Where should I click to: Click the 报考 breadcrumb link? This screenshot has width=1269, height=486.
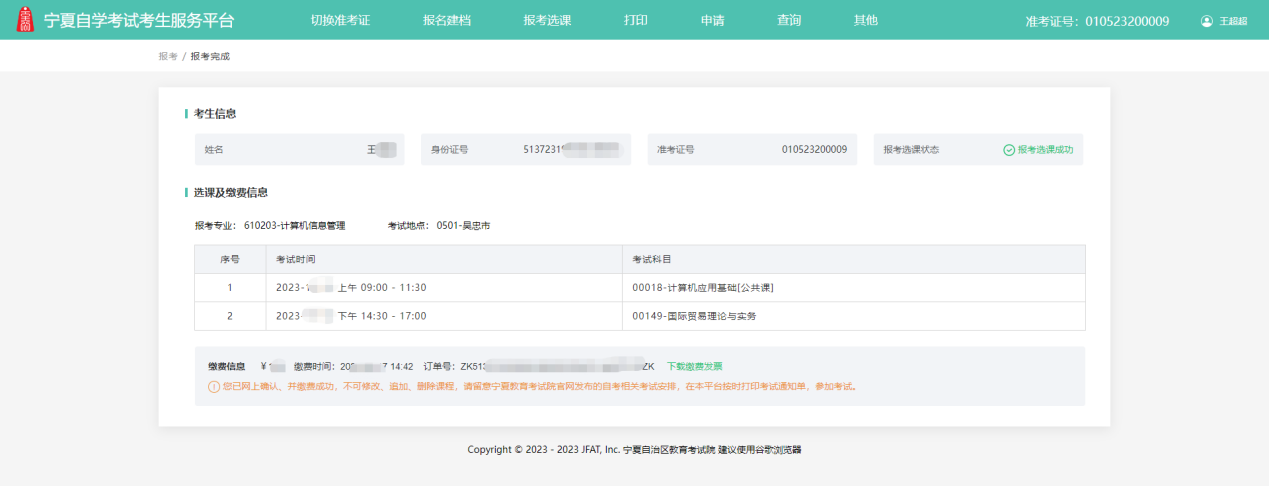(x=167, y=56)
